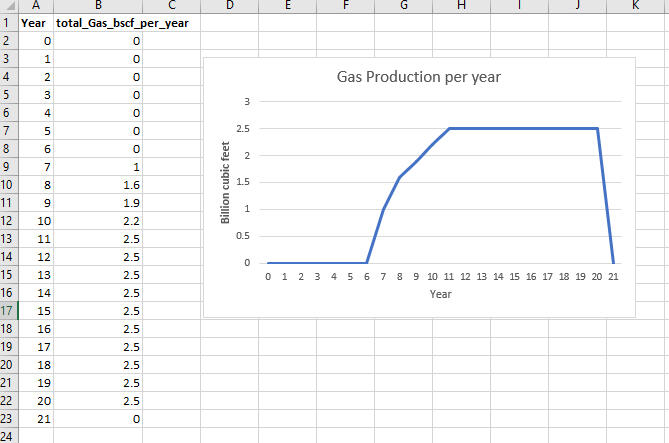Viewport: 669px width, 443px height.
Task: Click the blue gas production line series
Action: click(x=523, y=128)
